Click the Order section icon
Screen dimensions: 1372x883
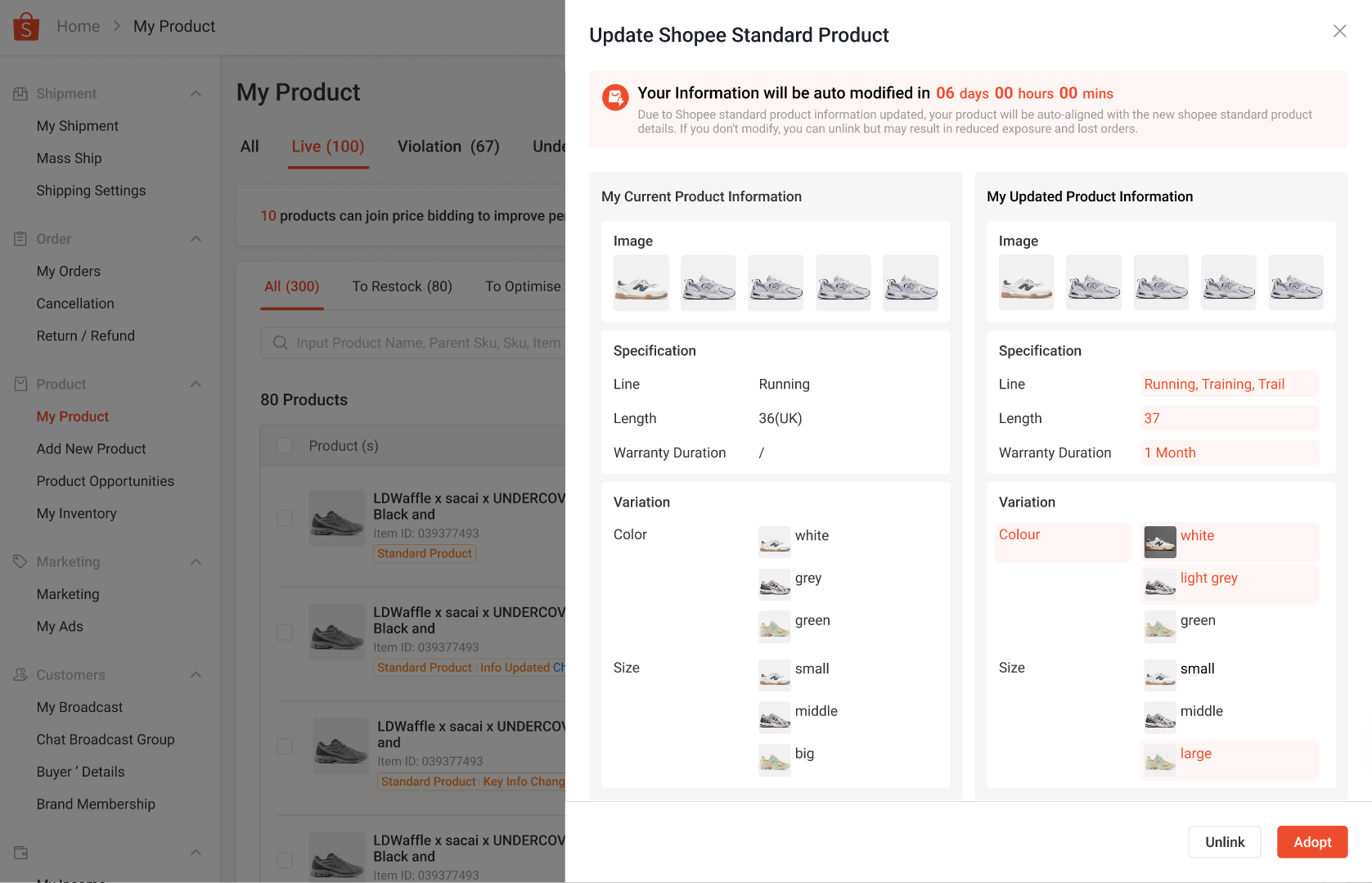click(20, 239)
